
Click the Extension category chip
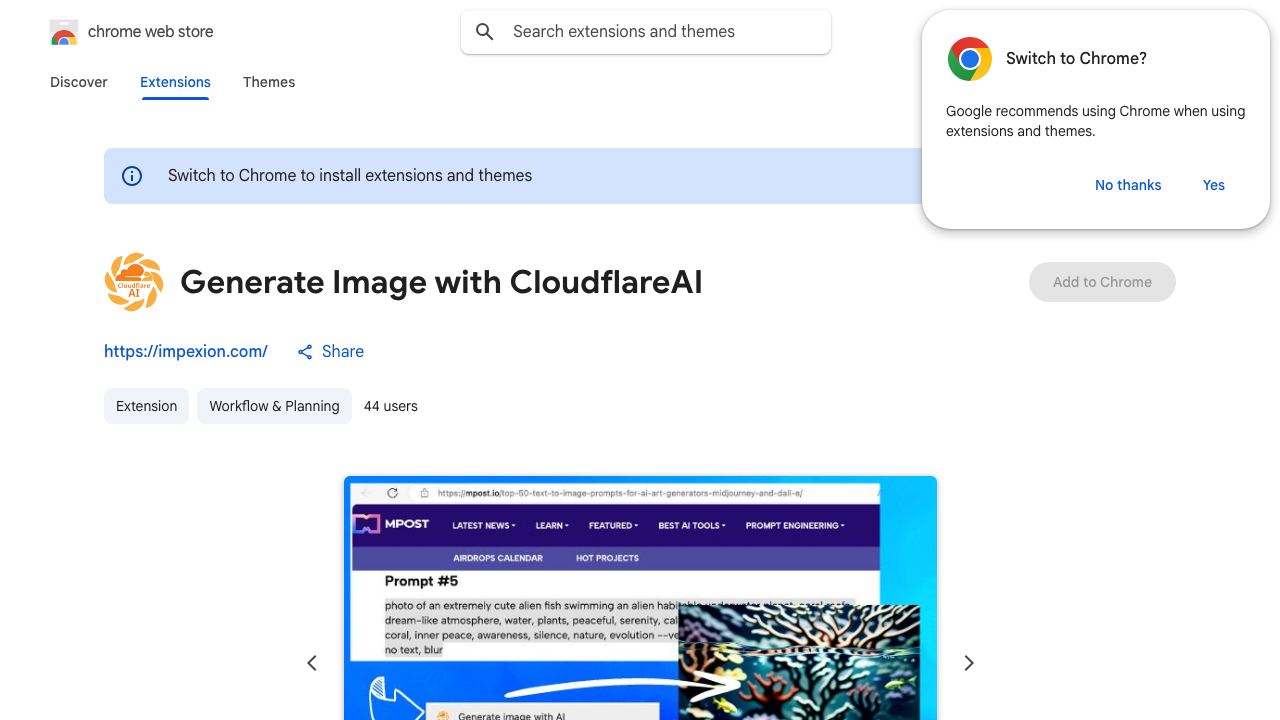tap(146, 406)
